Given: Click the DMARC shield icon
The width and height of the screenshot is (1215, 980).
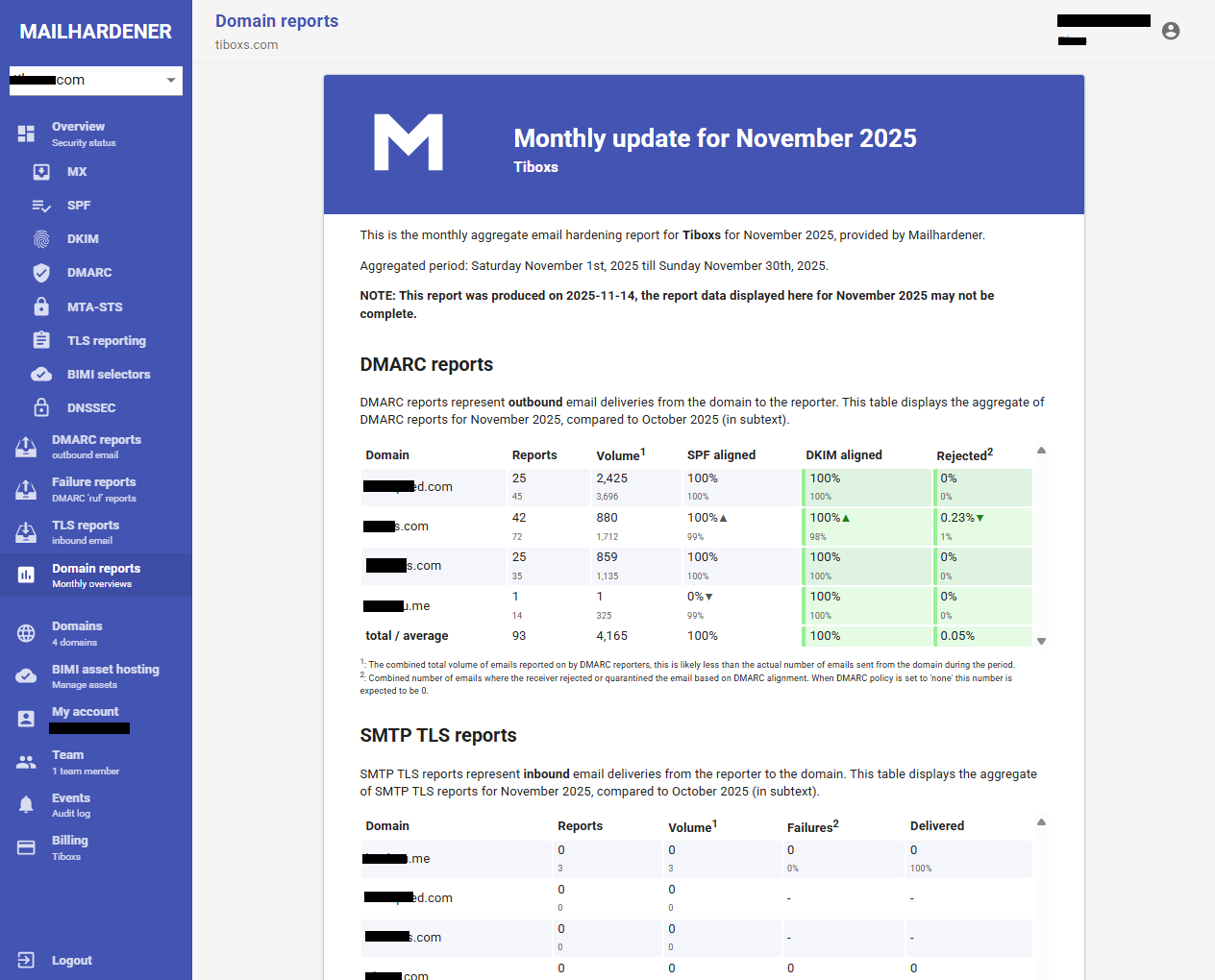Looking at the screenshot, I should 41,273.
